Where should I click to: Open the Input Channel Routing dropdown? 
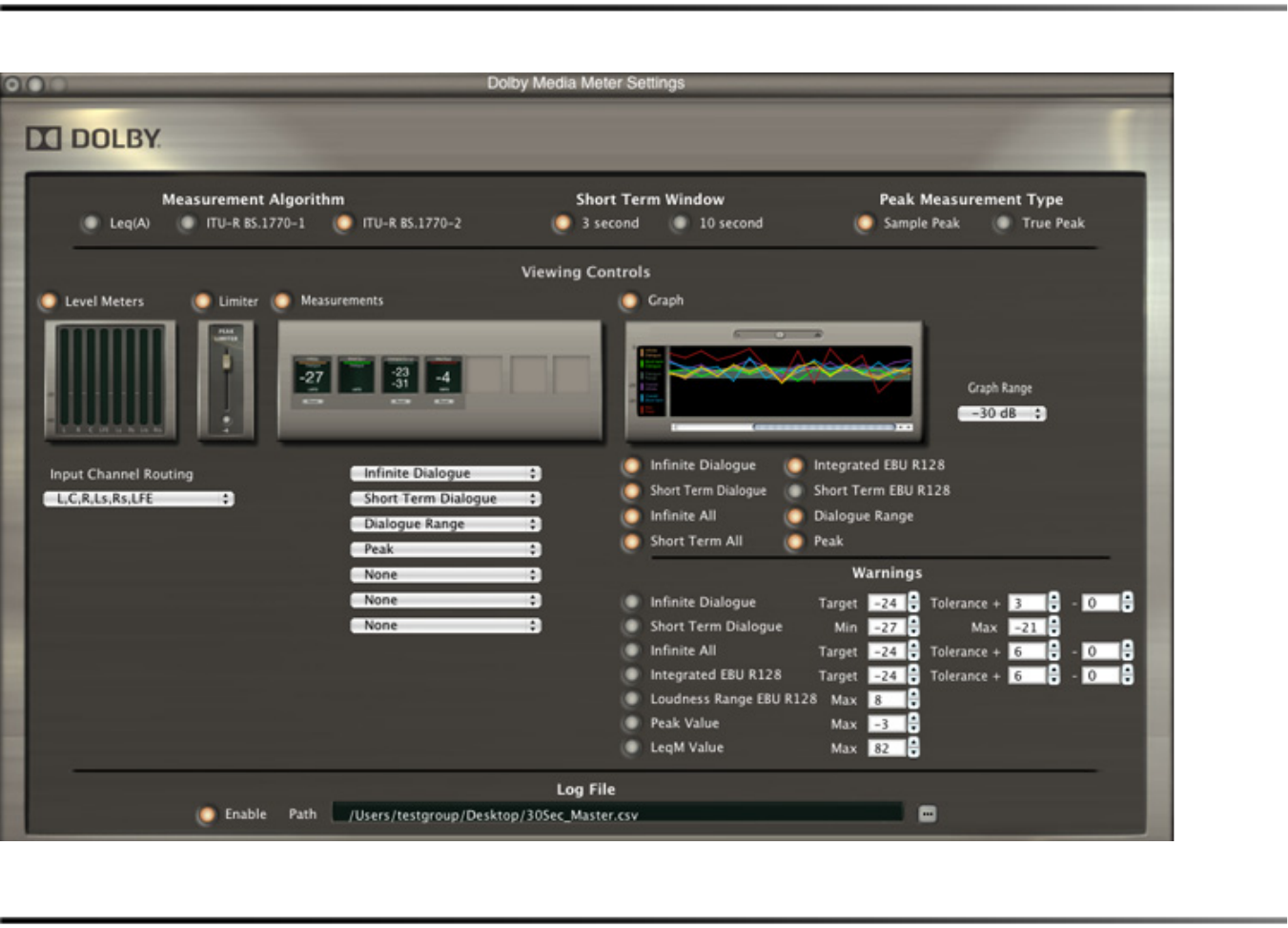pos(138,499)
